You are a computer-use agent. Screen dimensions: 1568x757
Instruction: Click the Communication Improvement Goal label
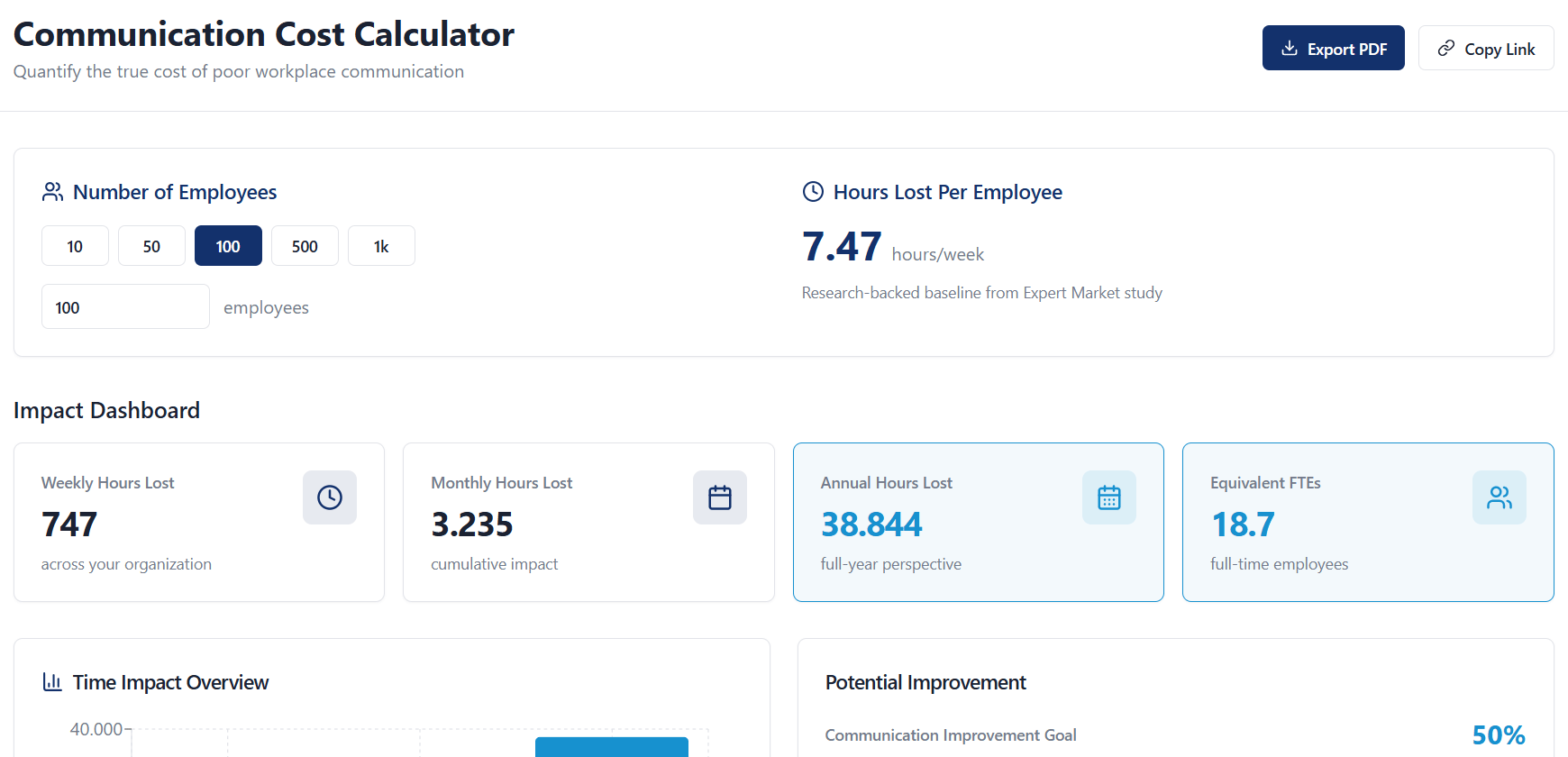click(951, 735)
